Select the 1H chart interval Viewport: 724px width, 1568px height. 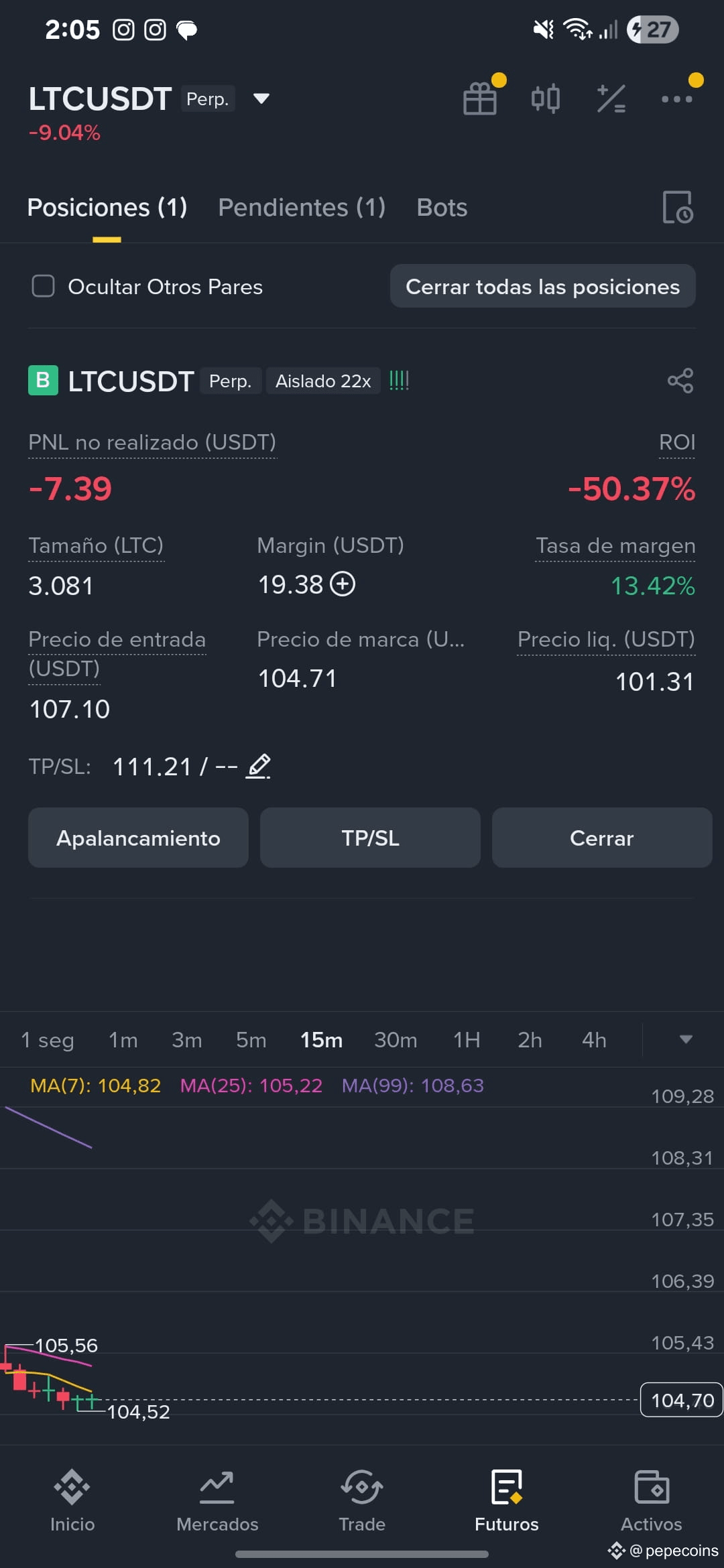coord(467,1039)
